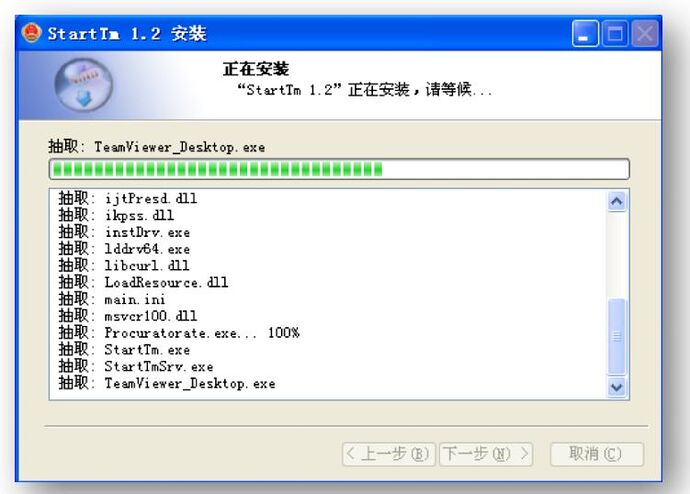Click the green installation progress bar

point(340,168)
